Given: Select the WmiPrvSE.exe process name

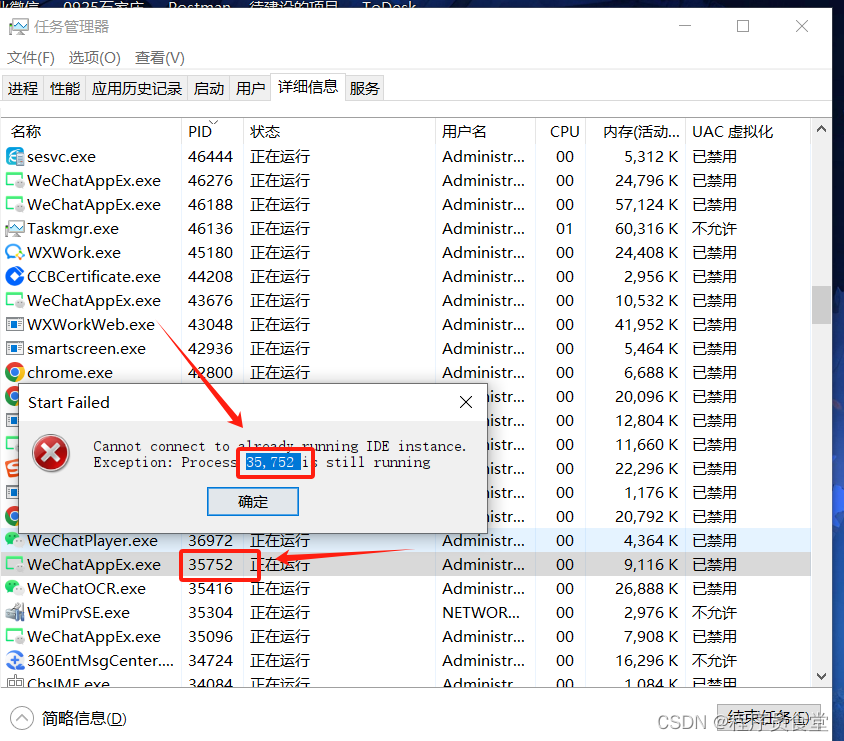Looking at the screenshot, I should click(78, 612).
